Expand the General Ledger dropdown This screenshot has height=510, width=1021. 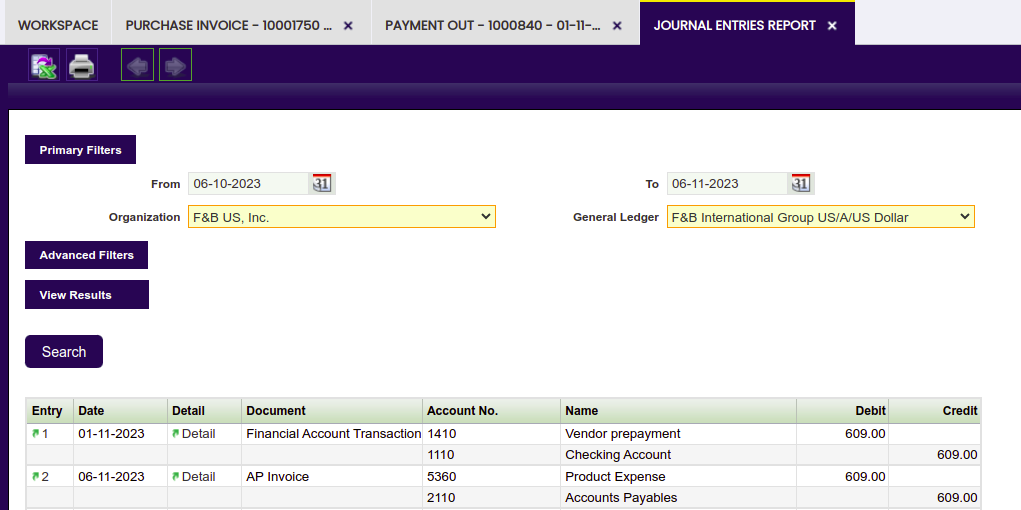[x=820, y=216]
